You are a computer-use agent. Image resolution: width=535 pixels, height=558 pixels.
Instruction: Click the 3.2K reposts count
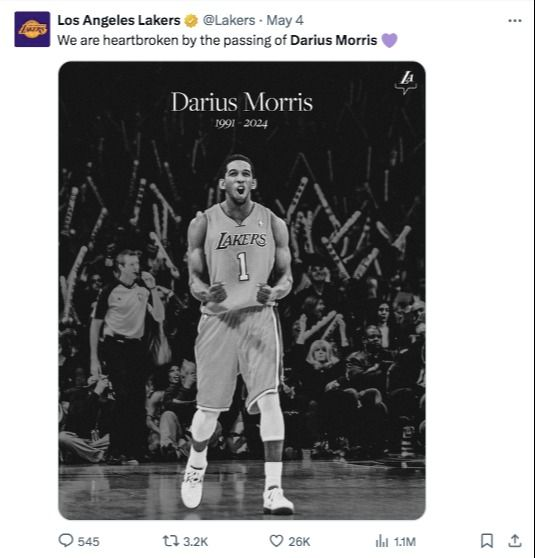[x=195, y=542]
